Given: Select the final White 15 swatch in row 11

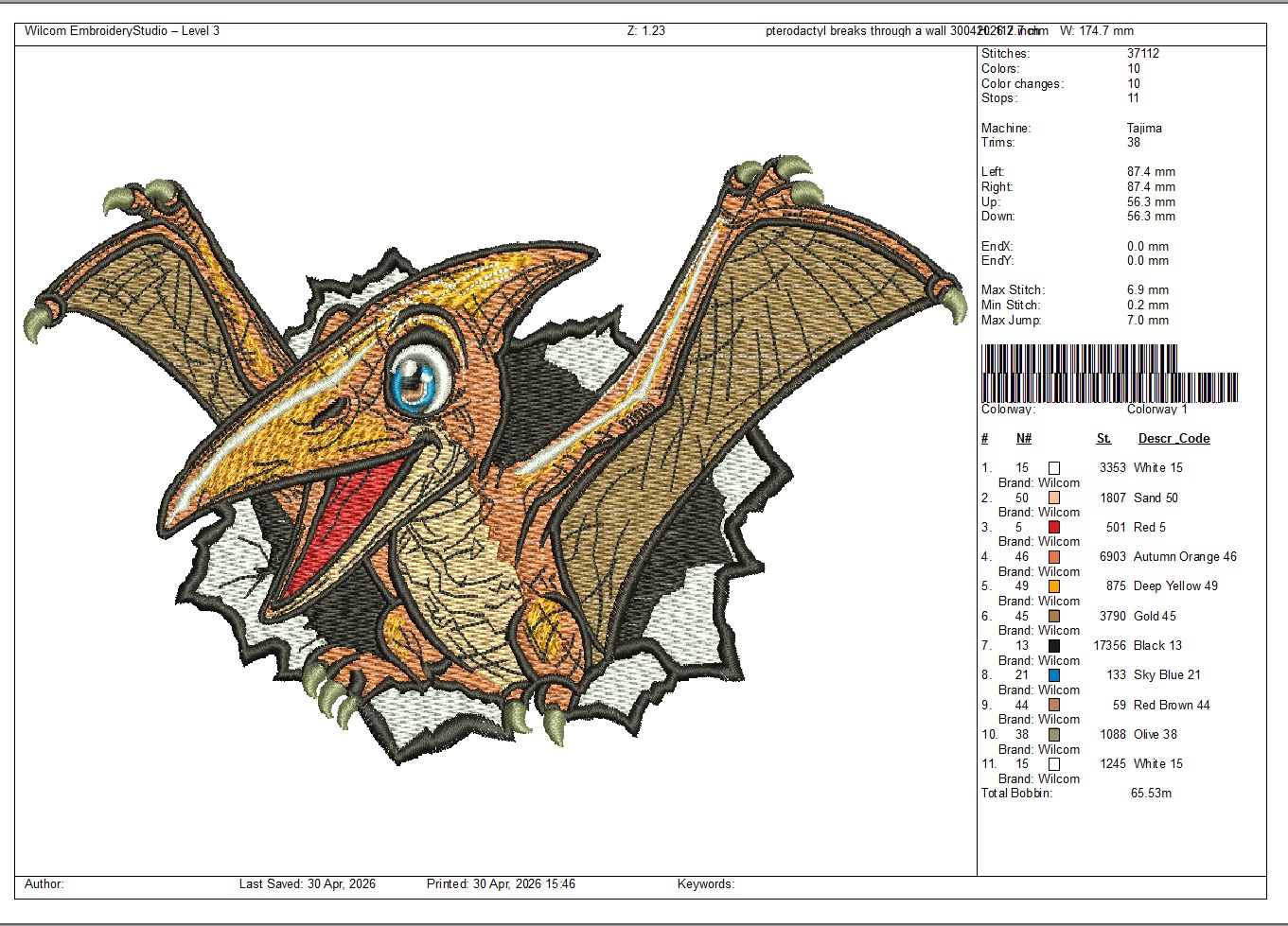Looking at the screenshot, I should click(1053, 764).
